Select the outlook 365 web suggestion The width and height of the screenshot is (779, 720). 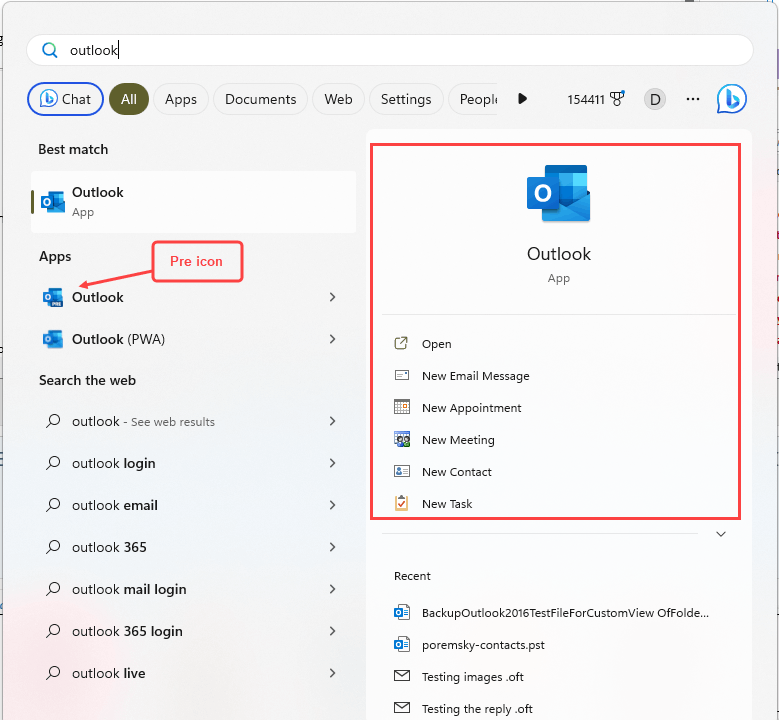click(109, 547)
